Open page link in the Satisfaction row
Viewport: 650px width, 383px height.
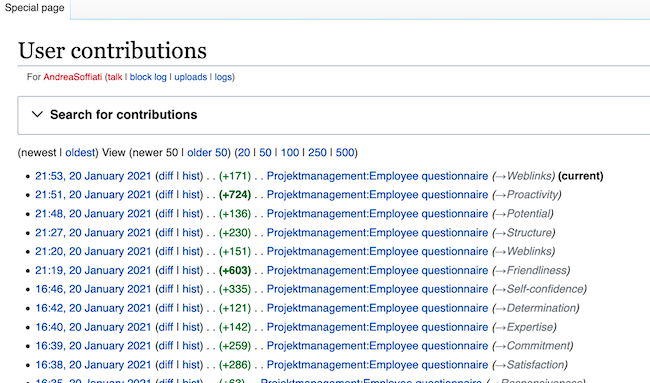click(377, 365)
